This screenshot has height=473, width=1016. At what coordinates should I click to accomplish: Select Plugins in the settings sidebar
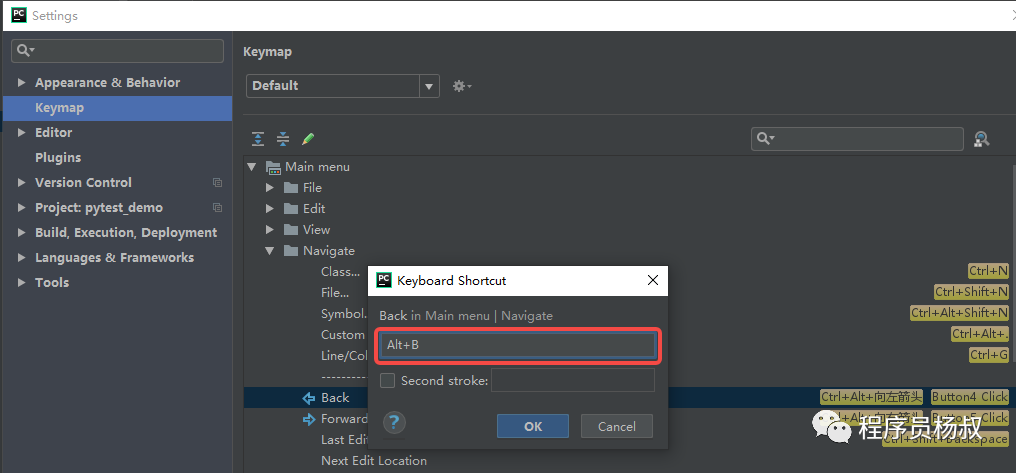(58, 158)
